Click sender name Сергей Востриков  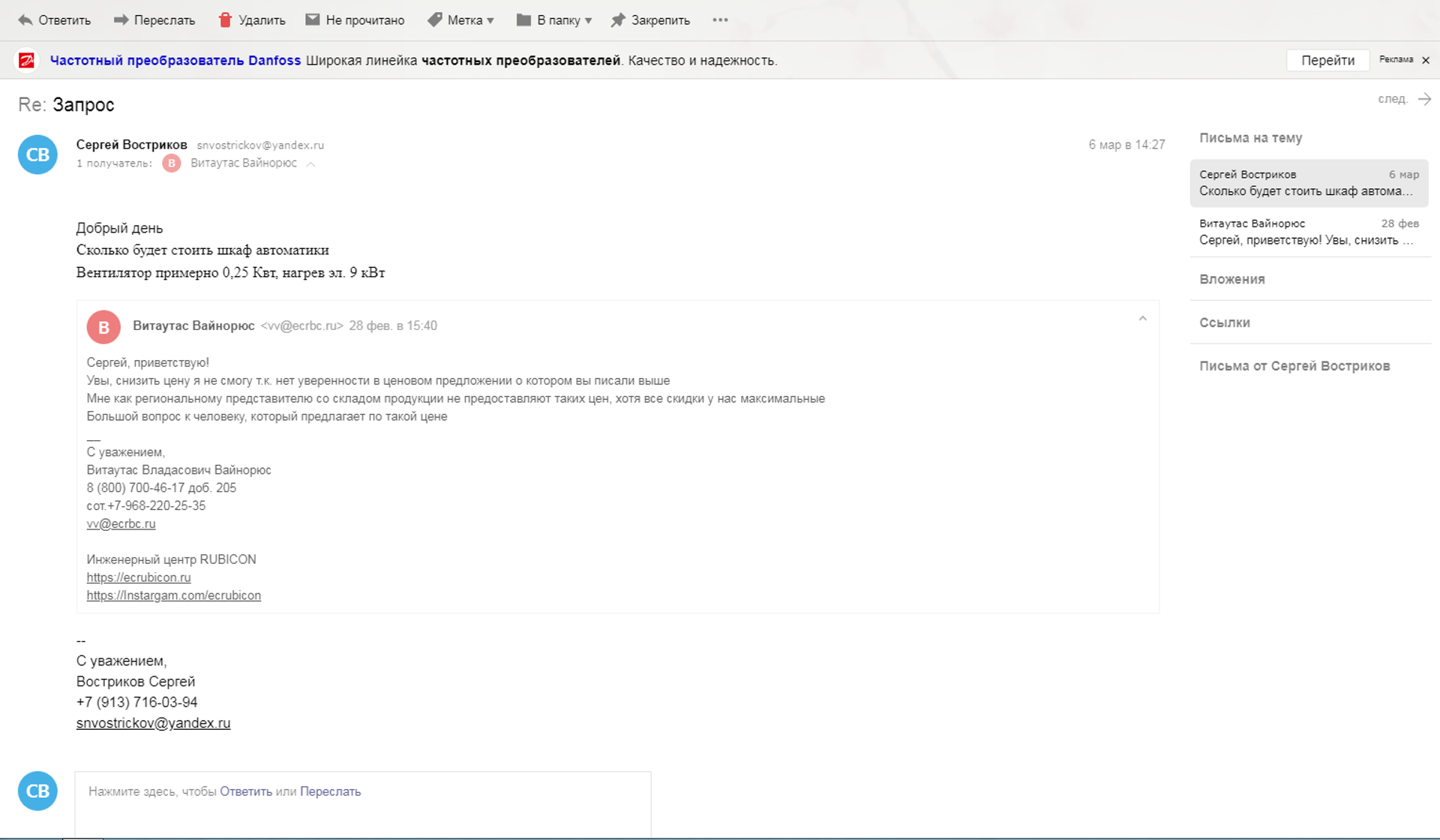(x=132, y=145)
